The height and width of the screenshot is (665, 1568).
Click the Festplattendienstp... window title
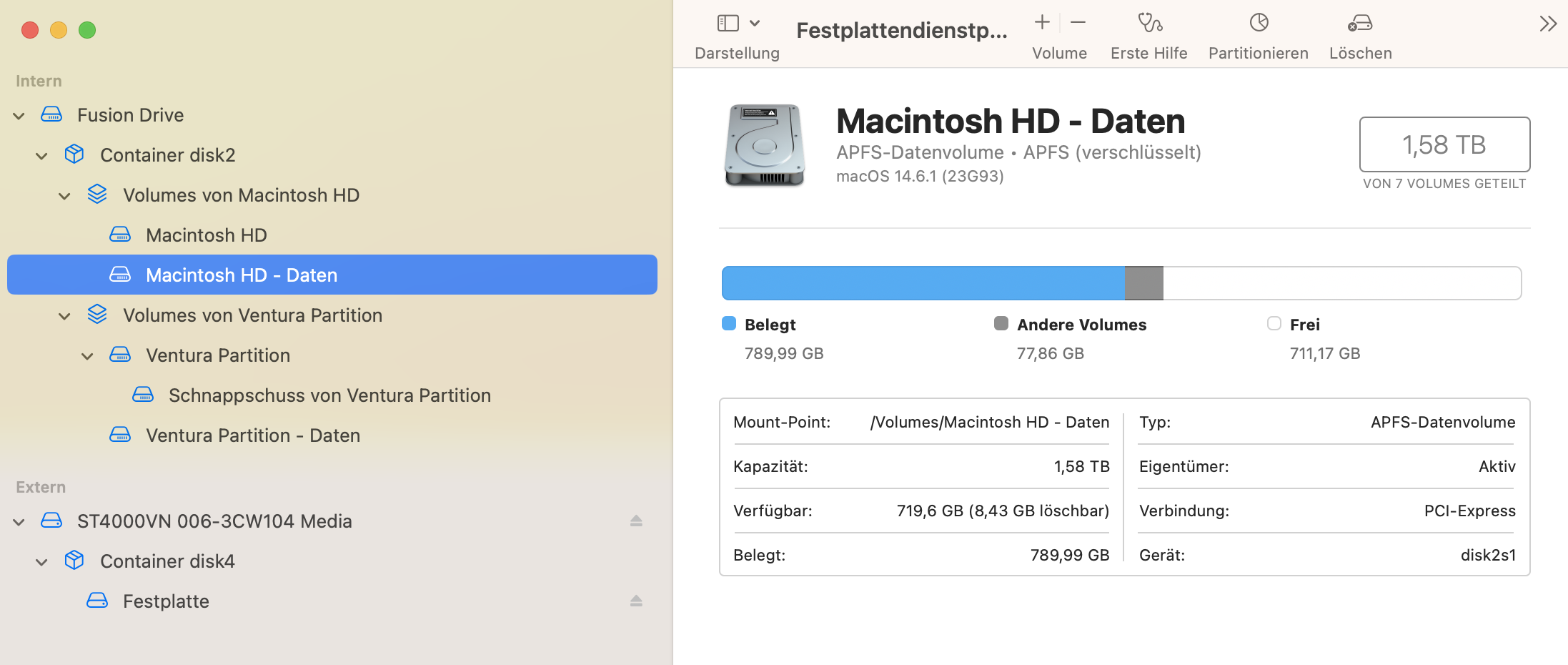[902, 30]
